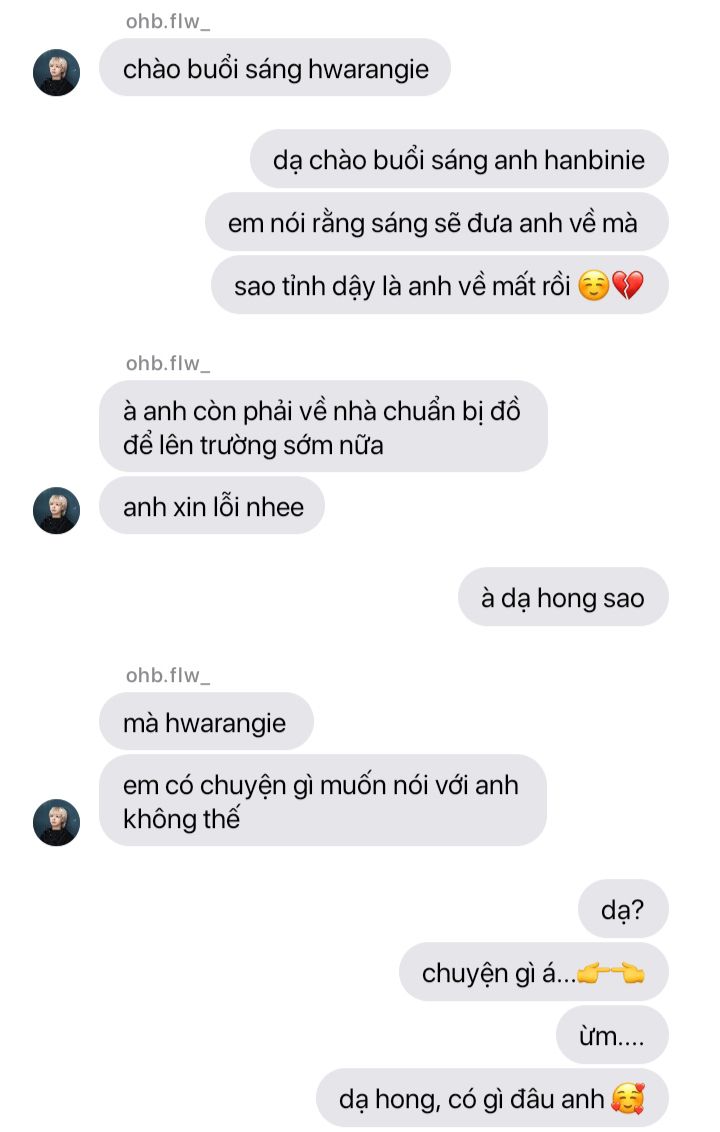Select the 'ừm....' message bubble
Screen dimensions: 720x1132
(x=612, y=1035)
